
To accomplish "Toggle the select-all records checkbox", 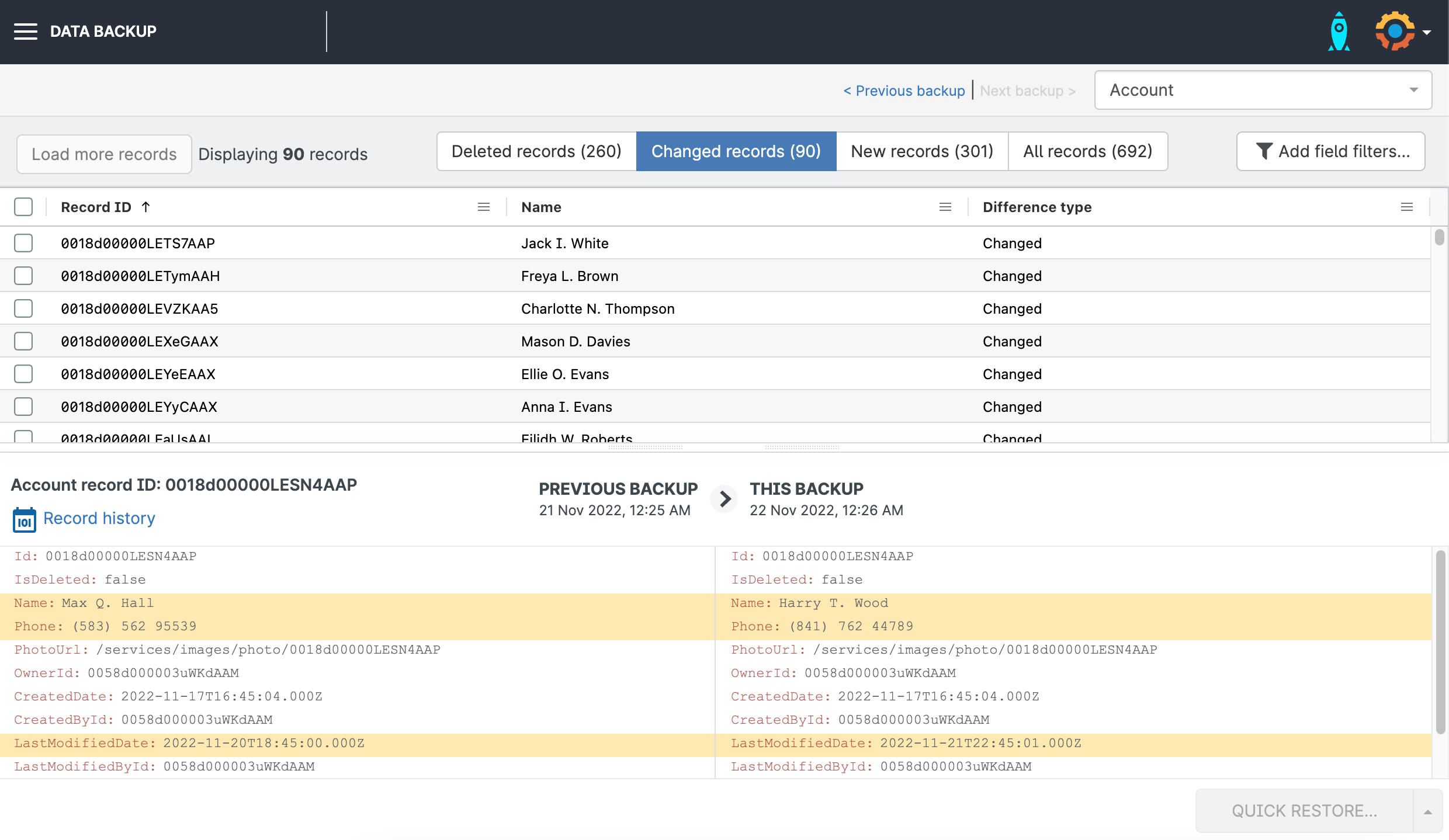I will pos(23,207).
